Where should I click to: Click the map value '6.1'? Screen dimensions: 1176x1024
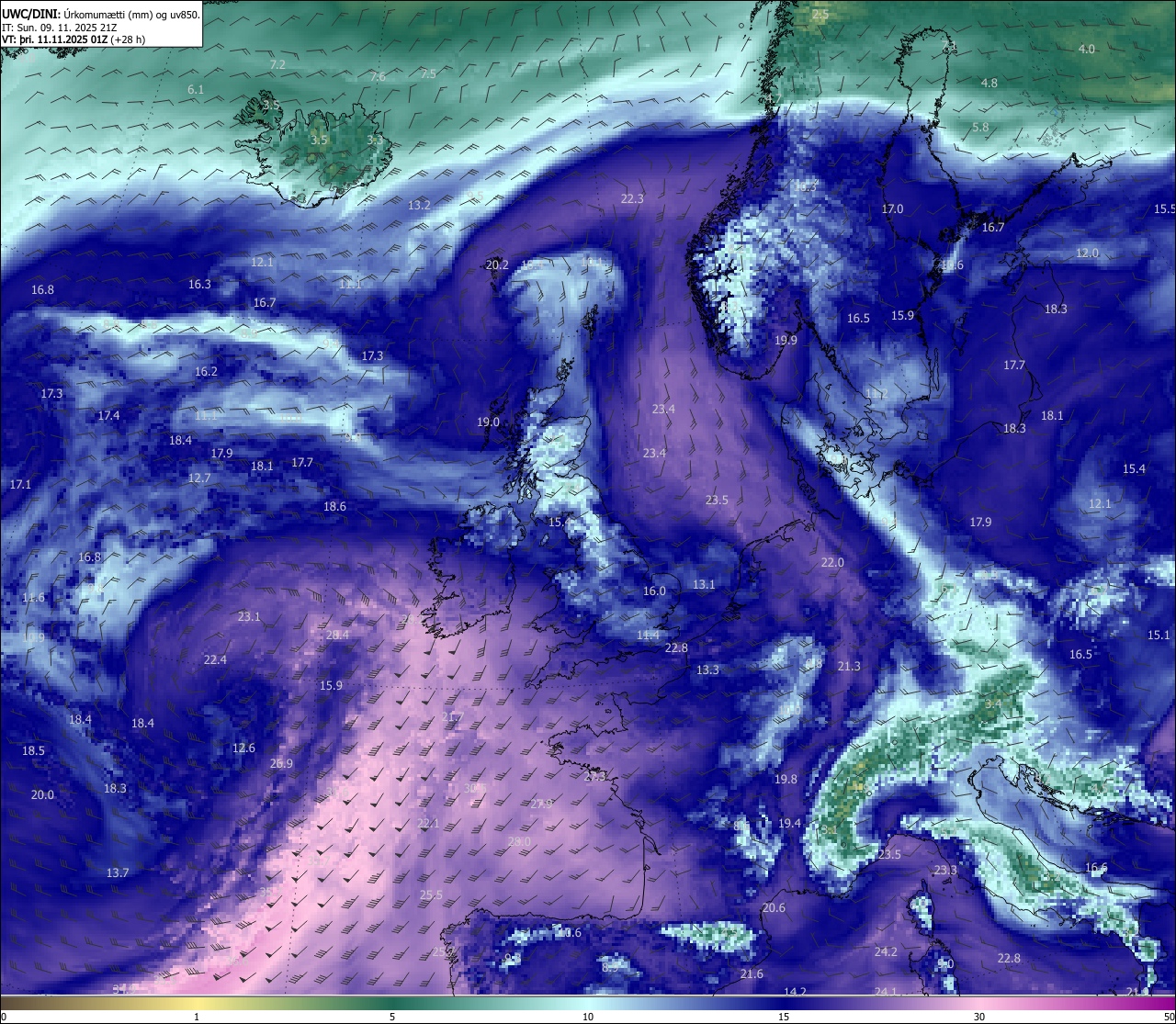click(196, 89)
